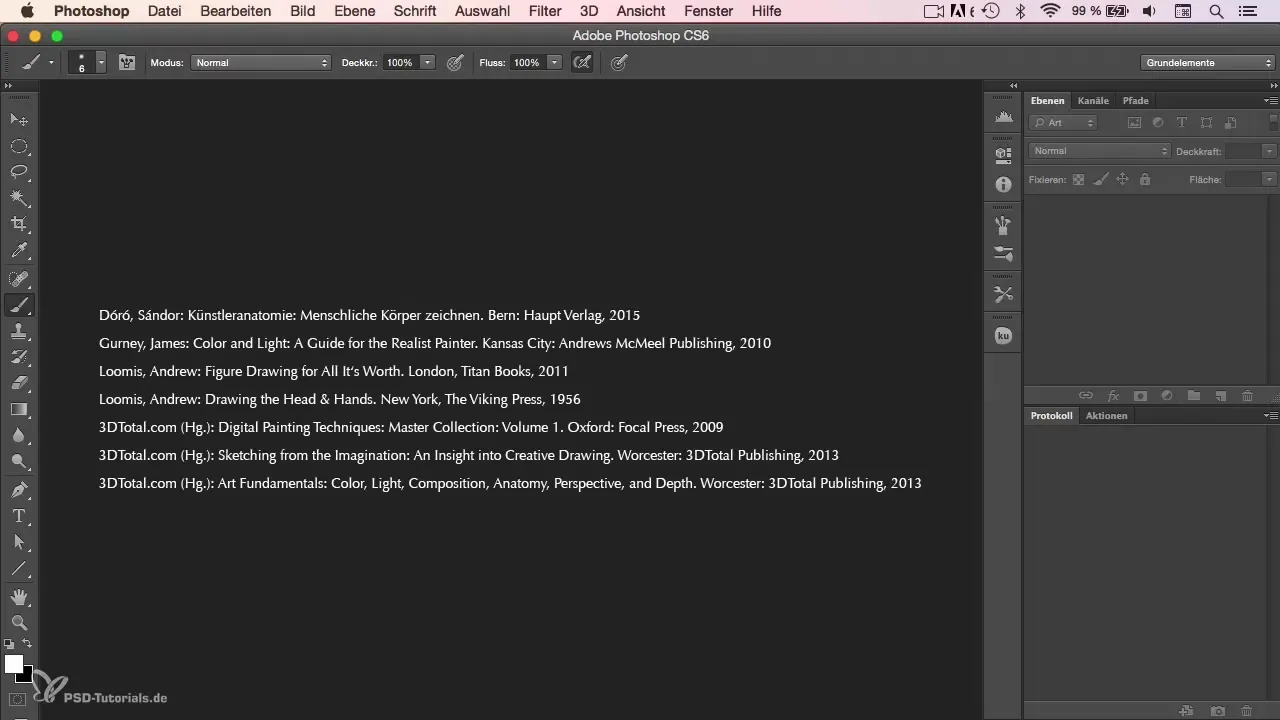Image resolution: width=1280 pixels, height=720 pixels.
Task: Toggle pressure for opacity button
Action: pos(455,62)
